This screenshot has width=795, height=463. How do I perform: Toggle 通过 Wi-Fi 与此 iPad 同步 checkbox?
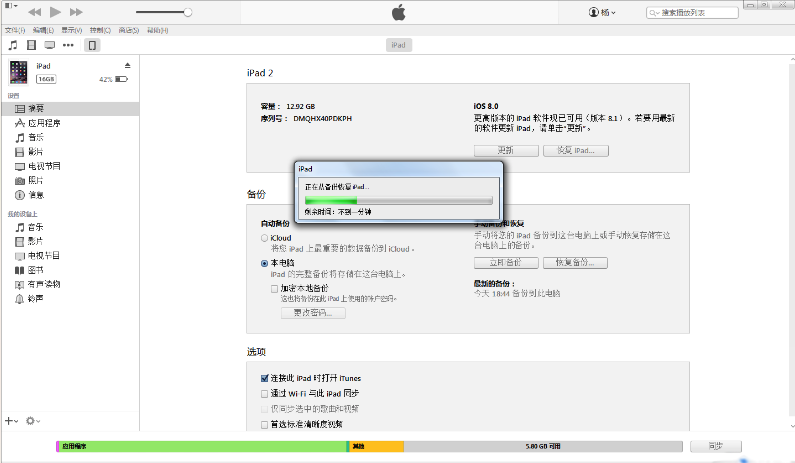(x=264, y=394)
